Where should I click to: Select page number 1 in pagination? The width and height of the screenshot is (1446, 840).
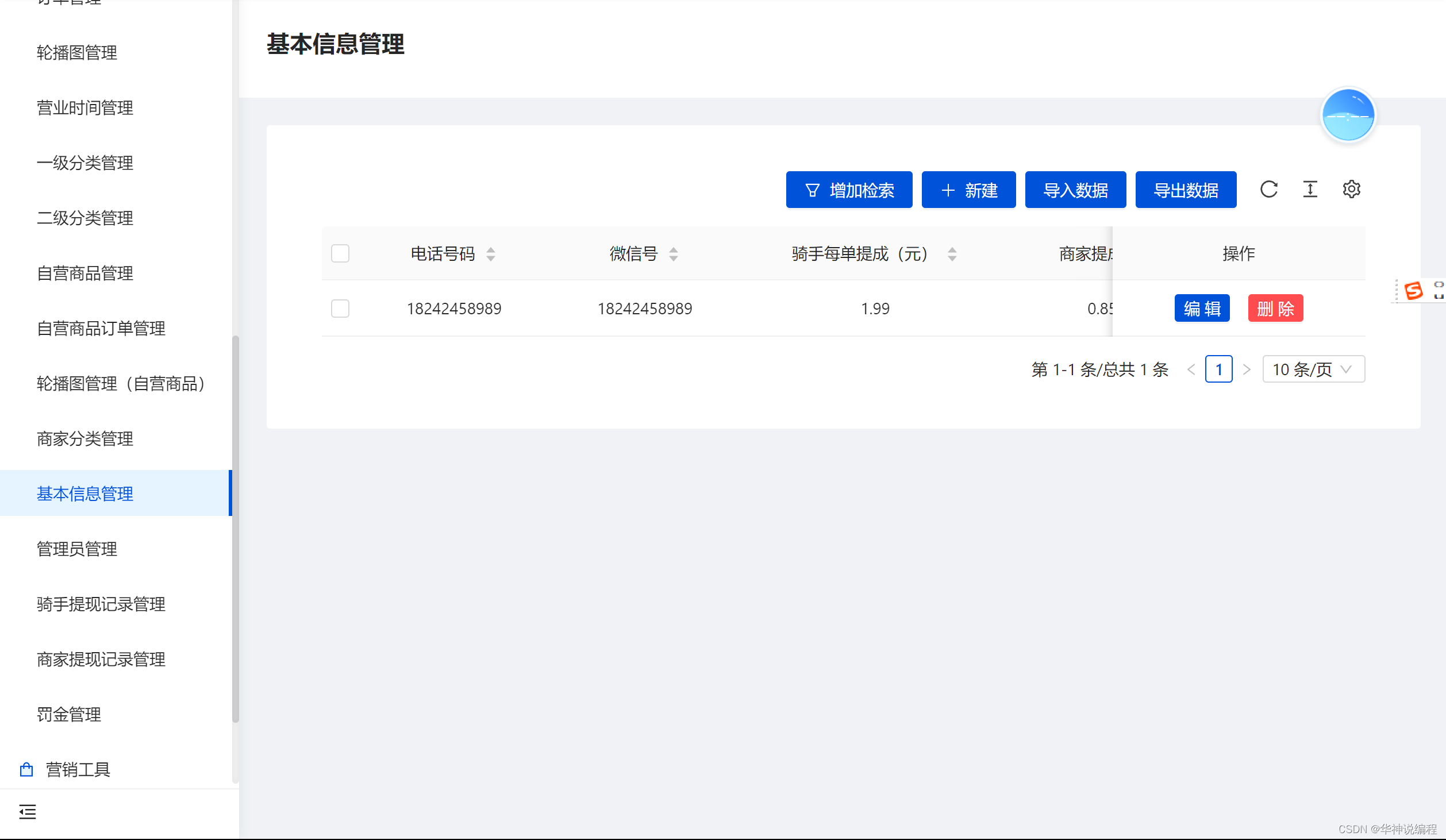point(1218,369)
